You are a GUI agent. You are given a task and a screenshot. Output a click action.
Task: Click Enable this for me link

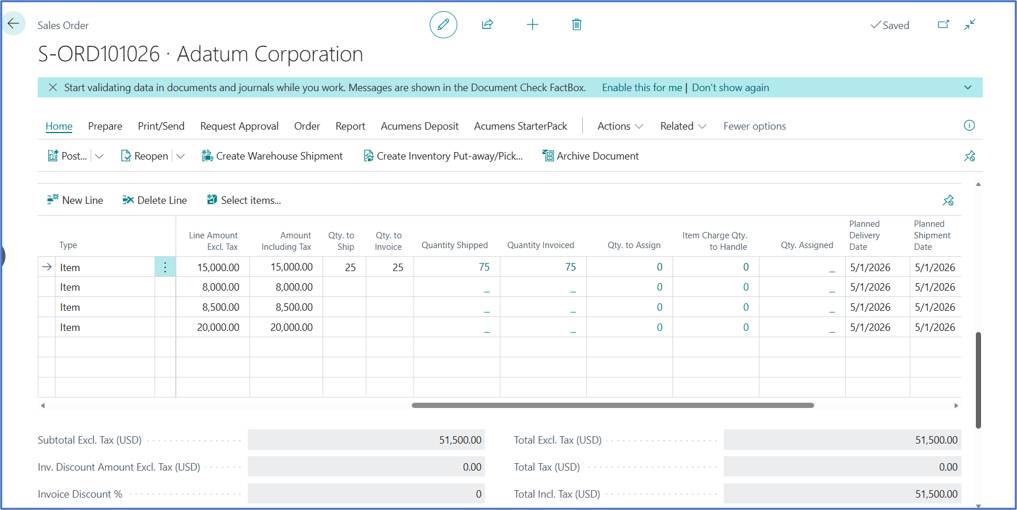coord(642,87)
